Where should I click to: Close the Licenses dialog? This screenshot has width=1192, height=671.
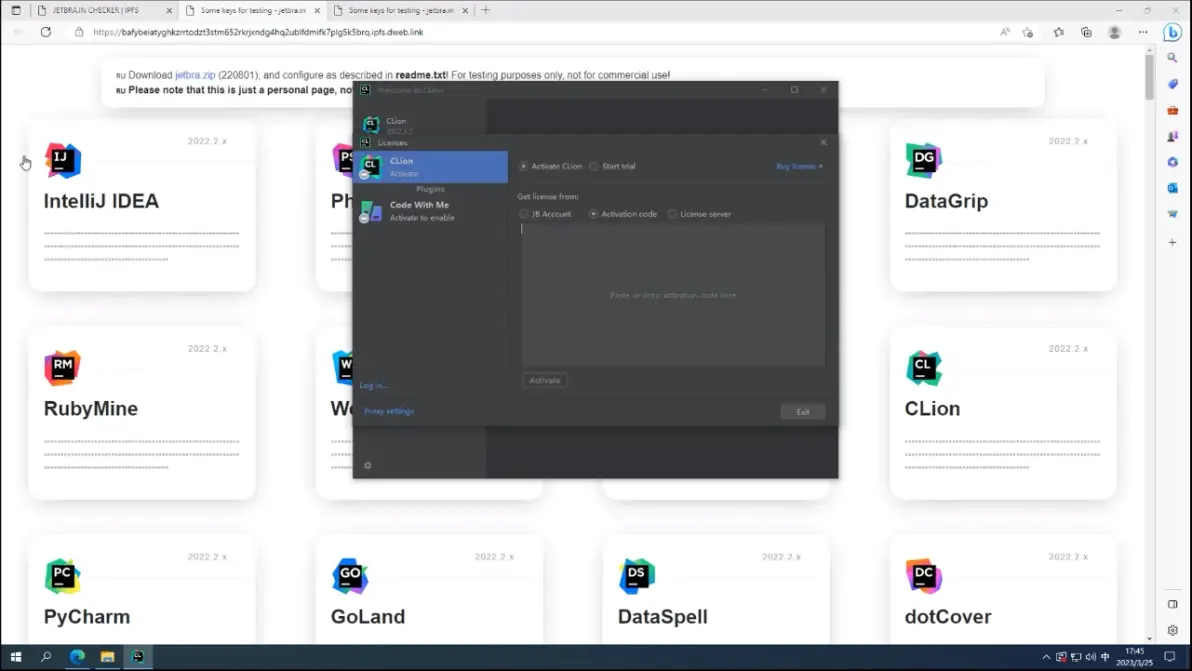823,142
